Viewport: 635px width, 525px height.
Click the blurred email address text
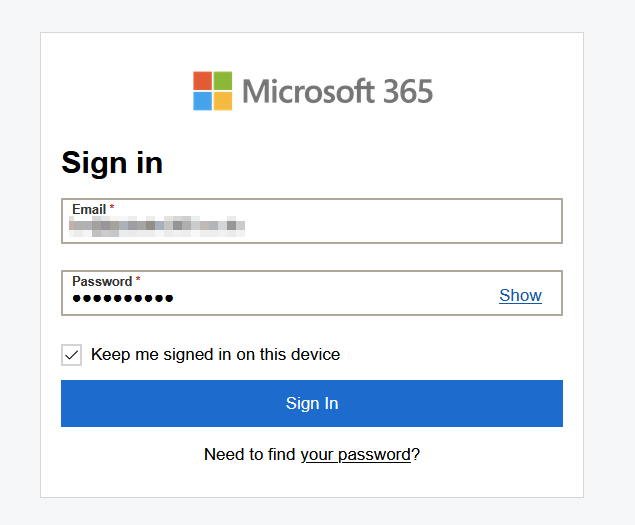pos(157,226)
